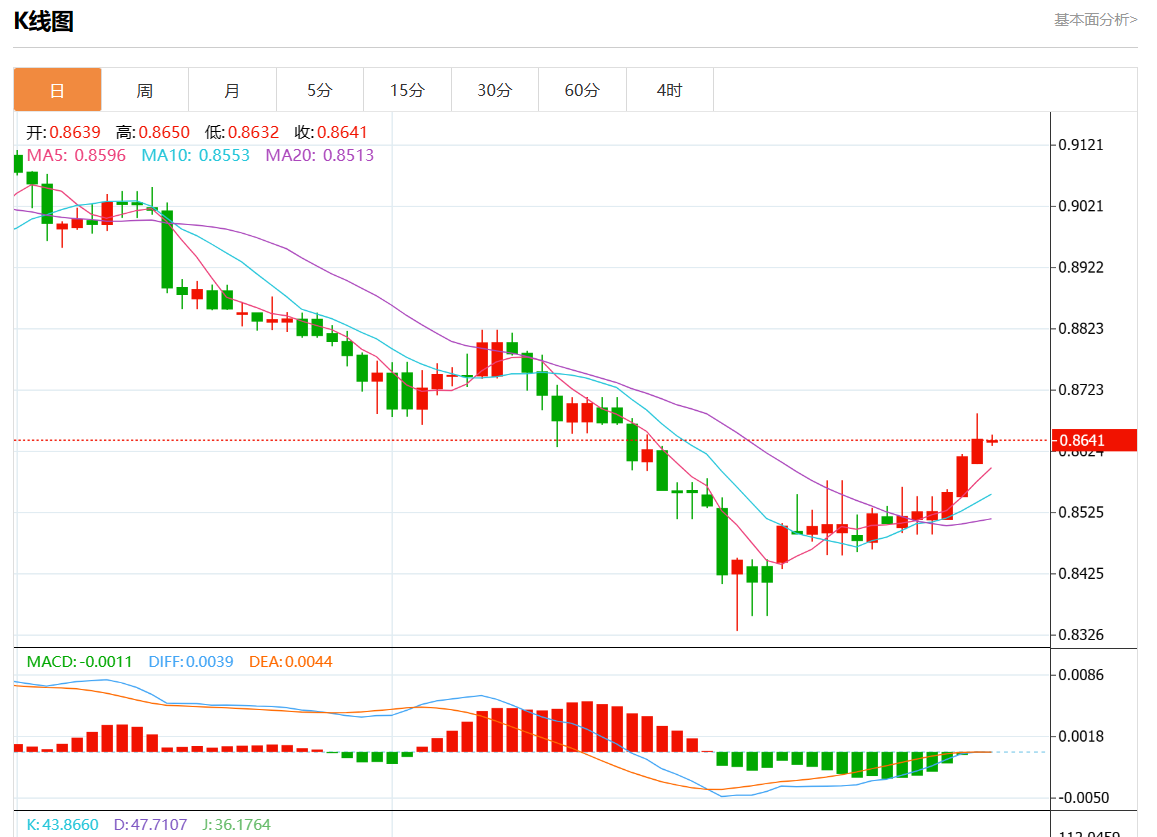Click the DIFF:0.0039 value label

[191, 661]
